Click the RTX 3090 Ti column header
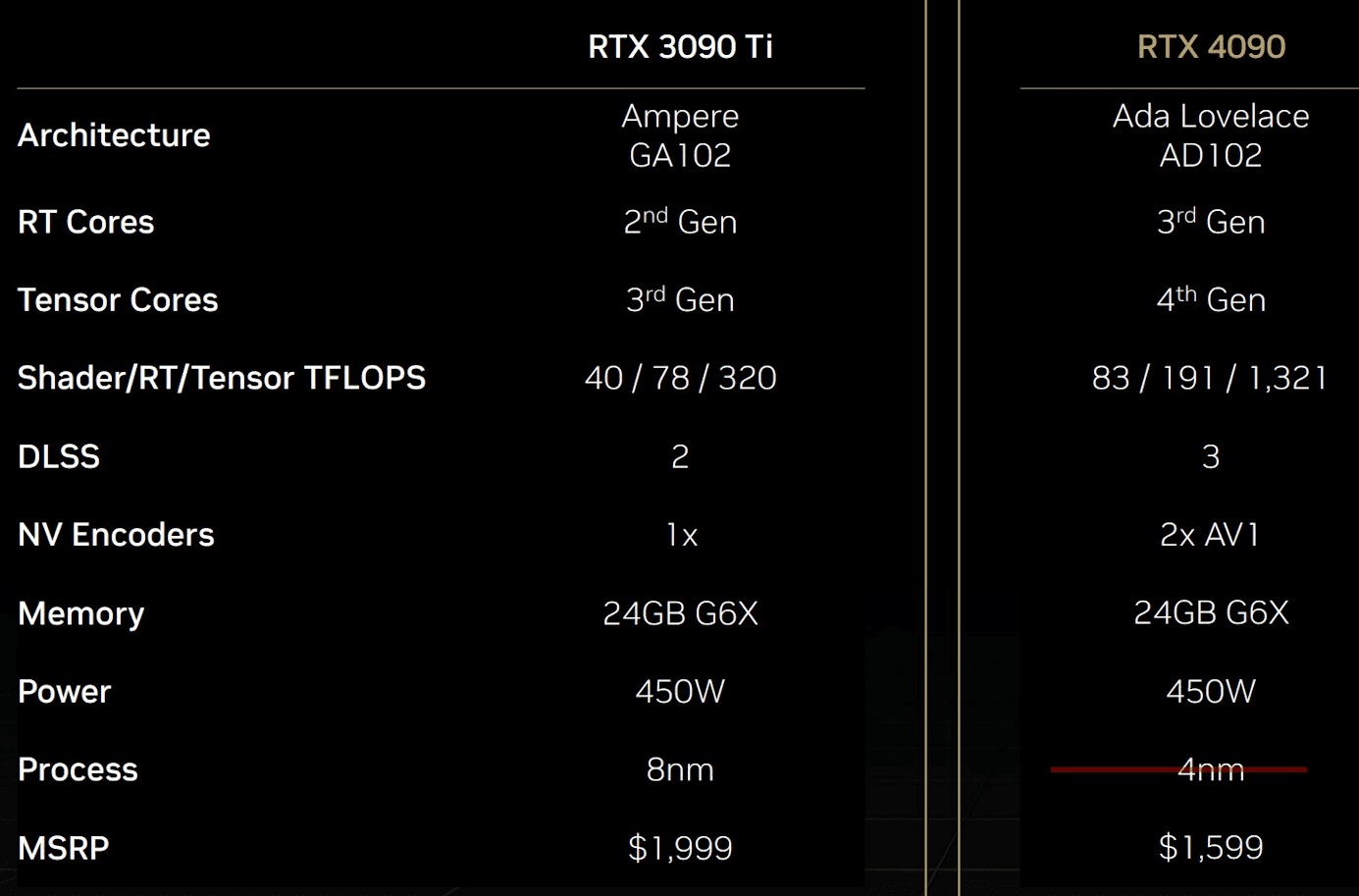 click(x=680, y=46)
